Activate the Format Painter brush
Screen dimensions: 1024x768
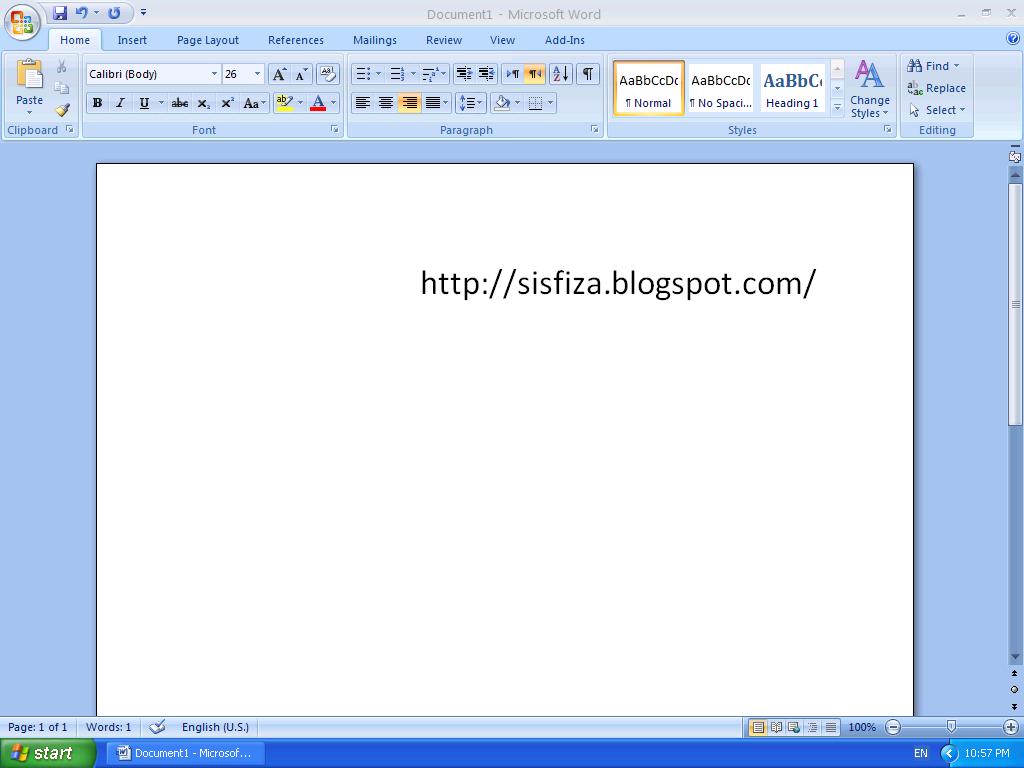coord(62,110)
